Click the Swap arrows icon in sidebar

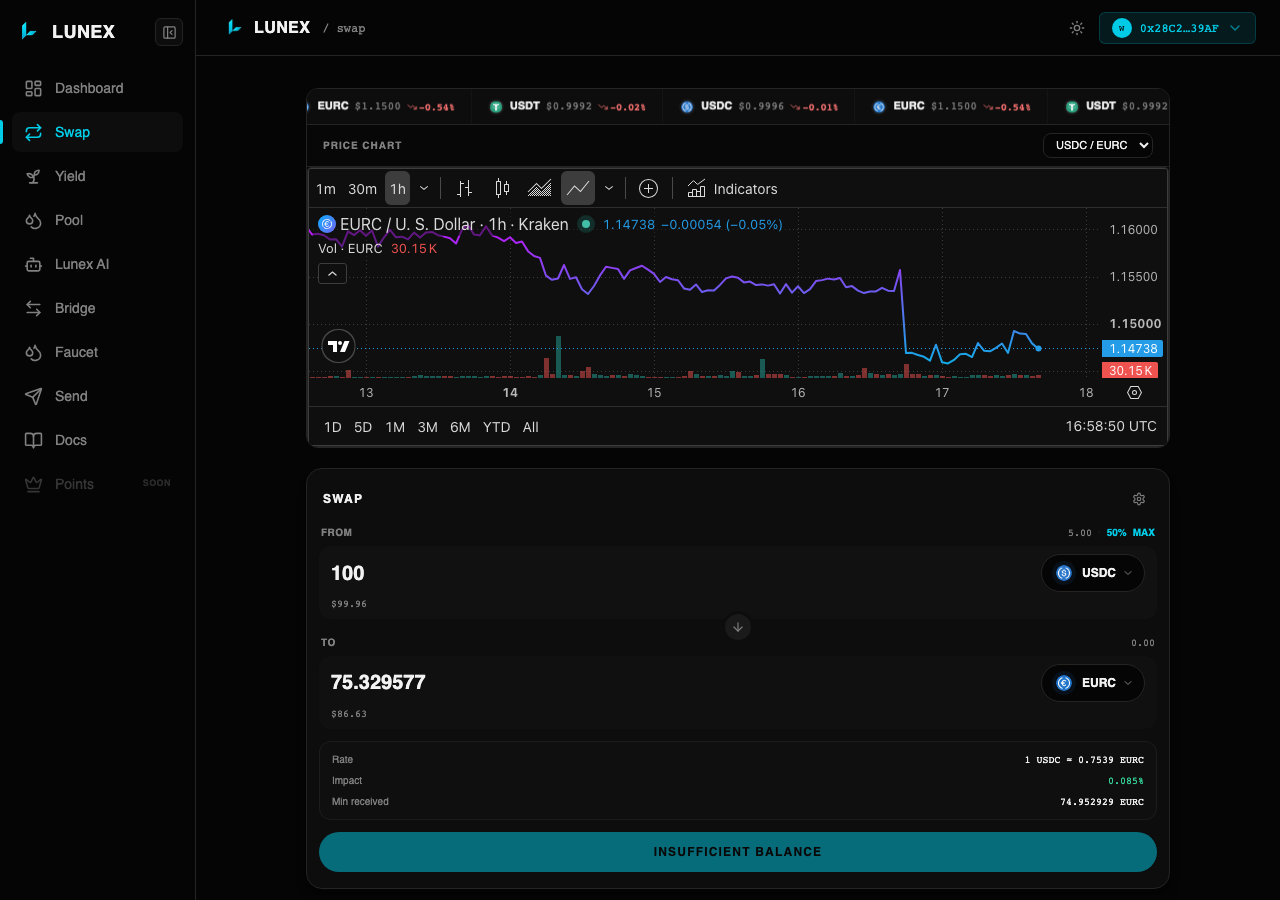pos(34,132)
